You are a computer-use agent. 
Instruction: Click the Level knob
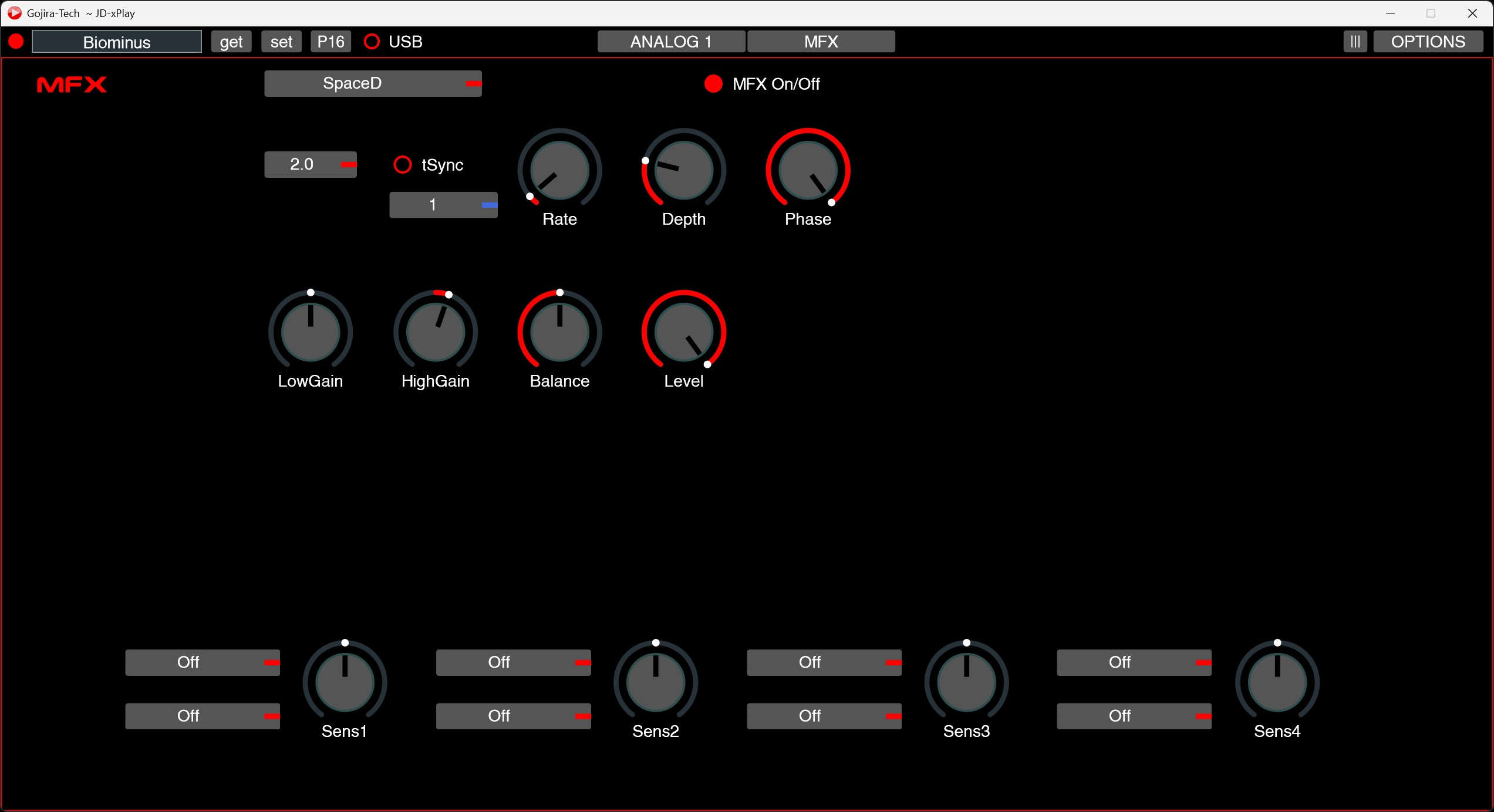click(684, 332)
